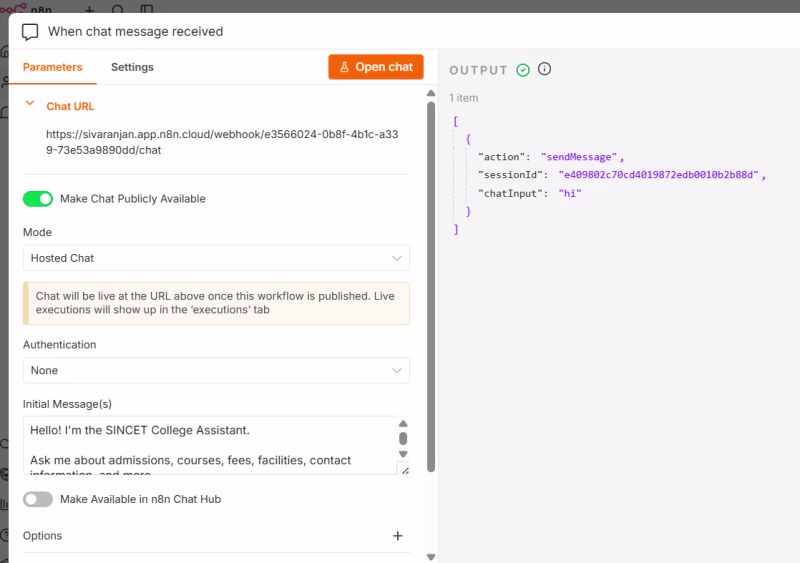
Task: Click the "hi" chatInput value
Action: [x=570, y=193]
